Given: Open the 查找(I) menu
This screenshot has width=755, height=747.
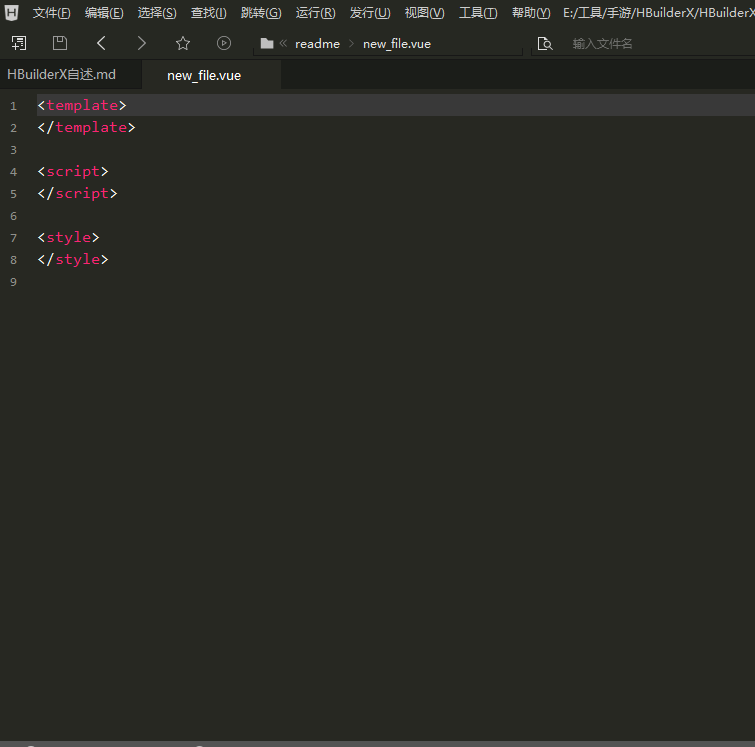Looking at the screenshot, I should tap(208, 13).
